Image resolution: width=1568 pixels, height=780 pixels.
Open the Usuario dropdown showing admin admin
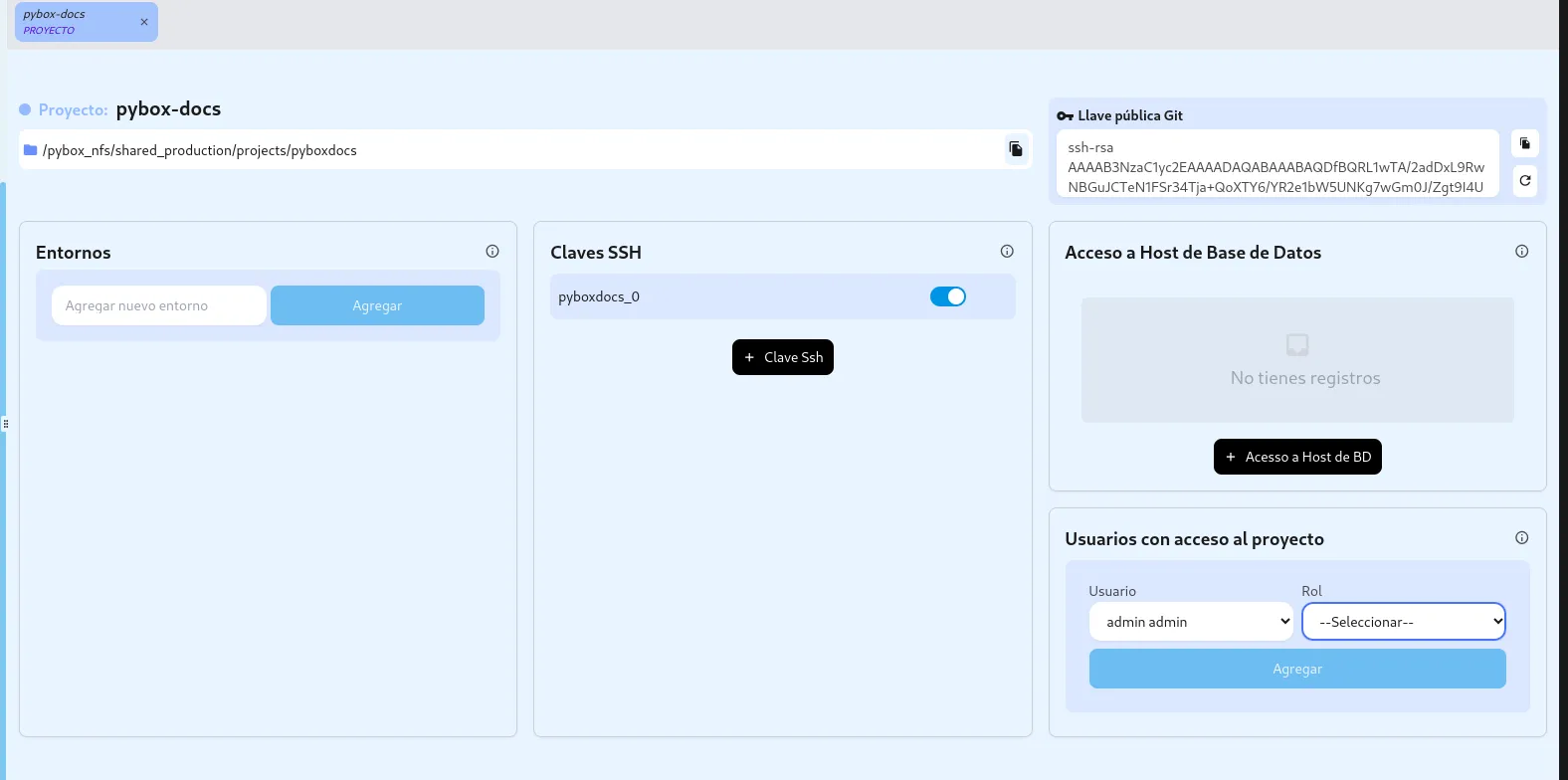1191,622
